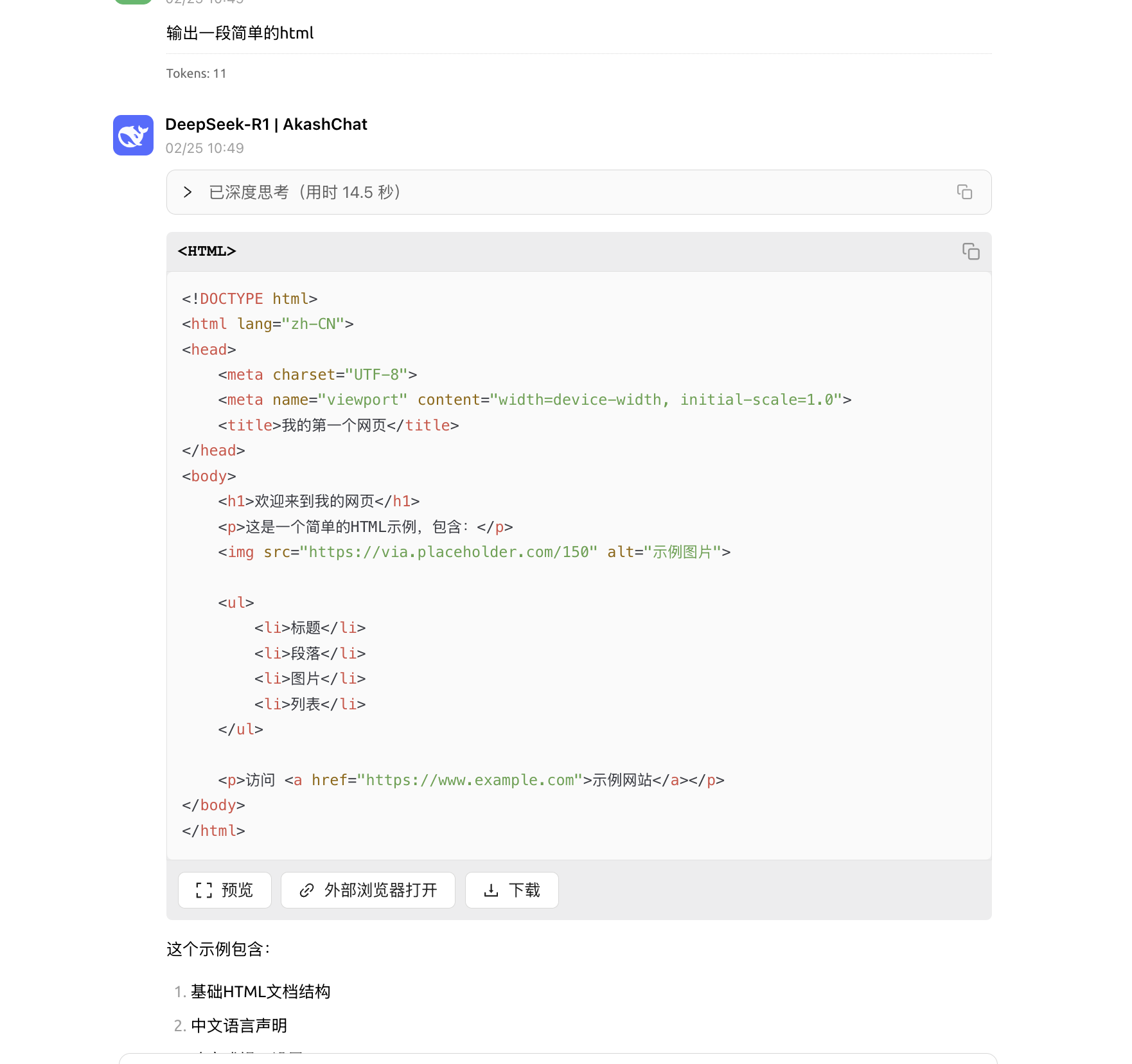Expand the deep thinking section chevron
1132x1064 pixels.
(x=188, y=192)
